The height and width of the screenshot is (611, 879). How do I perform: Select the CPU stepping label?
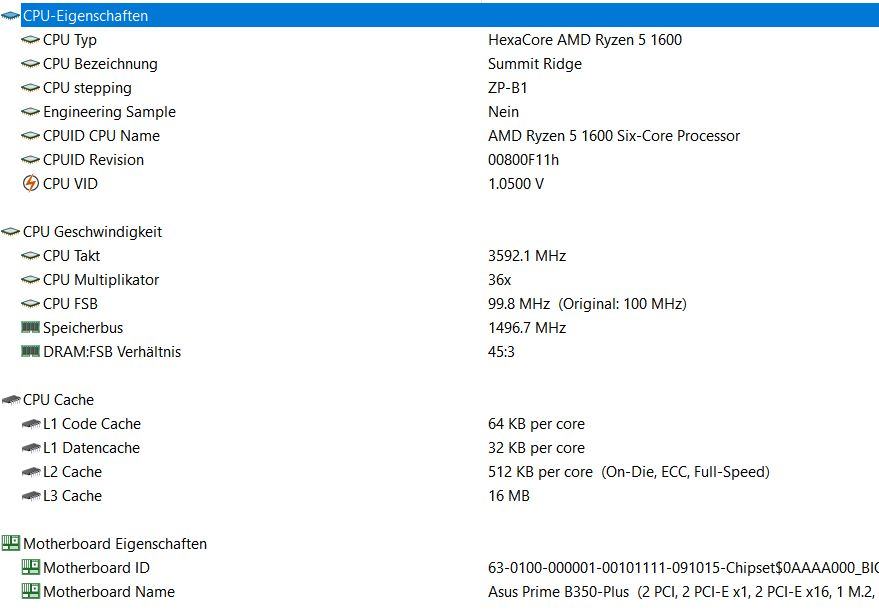click(87, 89)
